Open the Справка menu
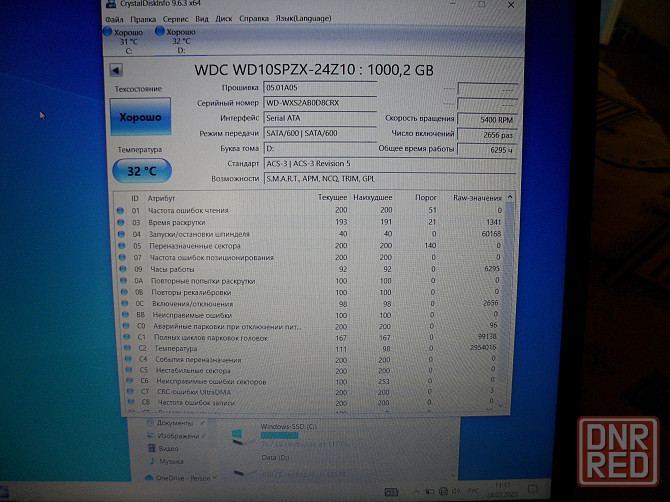Viewport: 670px width, 502px height. (x=254, y=19)
